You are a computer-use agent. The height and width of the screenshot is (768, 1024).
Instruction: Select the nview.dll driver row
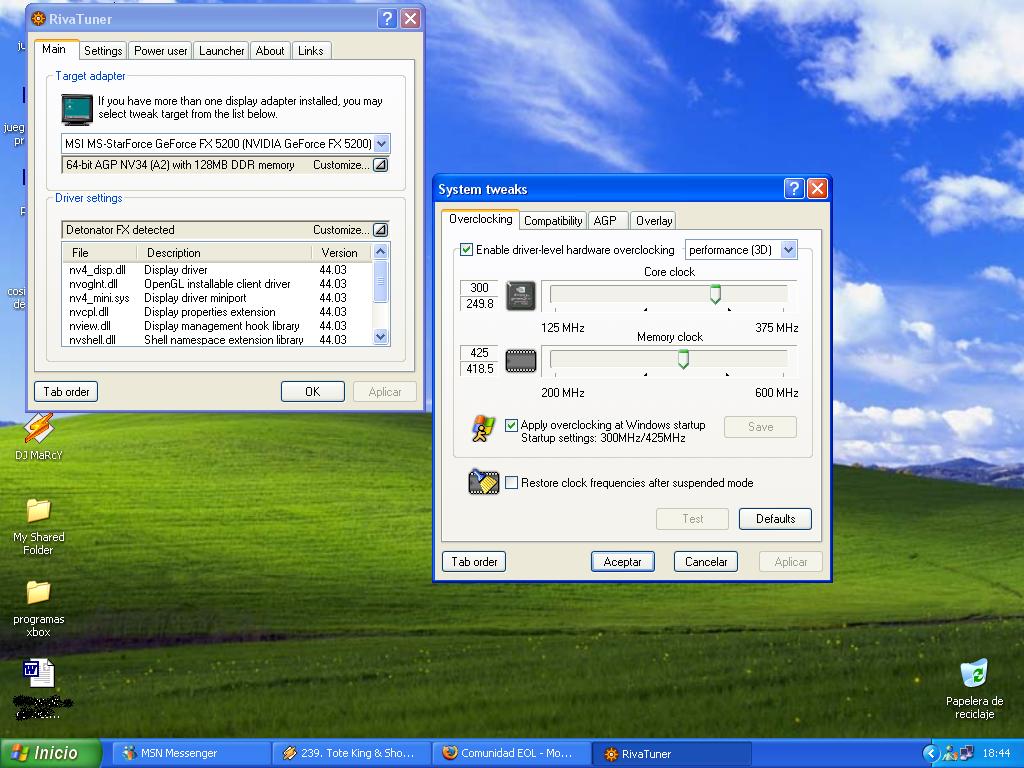pyautogui.click(x=217, y=326)
